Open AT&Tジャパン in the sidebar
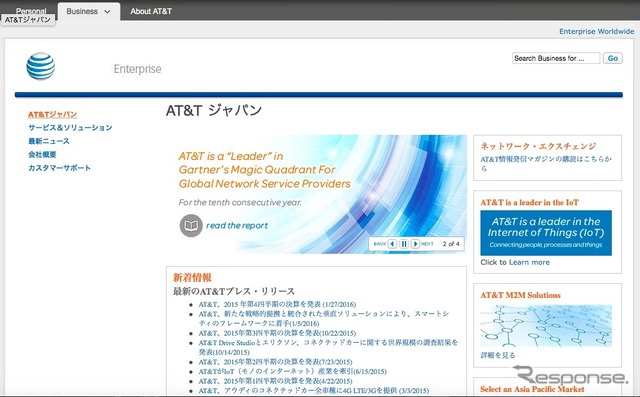Viewport: 640px width, 397px height. (53, 114)
